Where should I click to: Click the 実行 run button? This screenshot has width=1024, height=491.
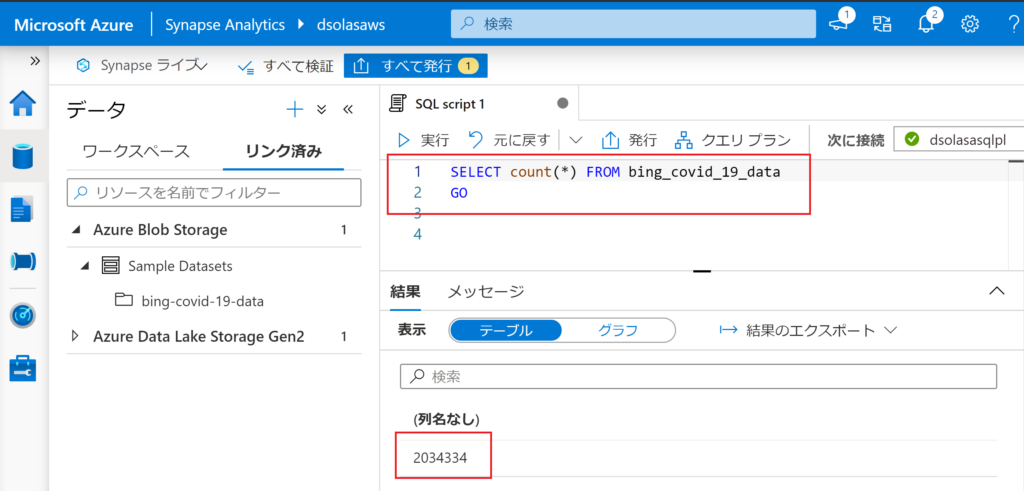pos(423,140)
